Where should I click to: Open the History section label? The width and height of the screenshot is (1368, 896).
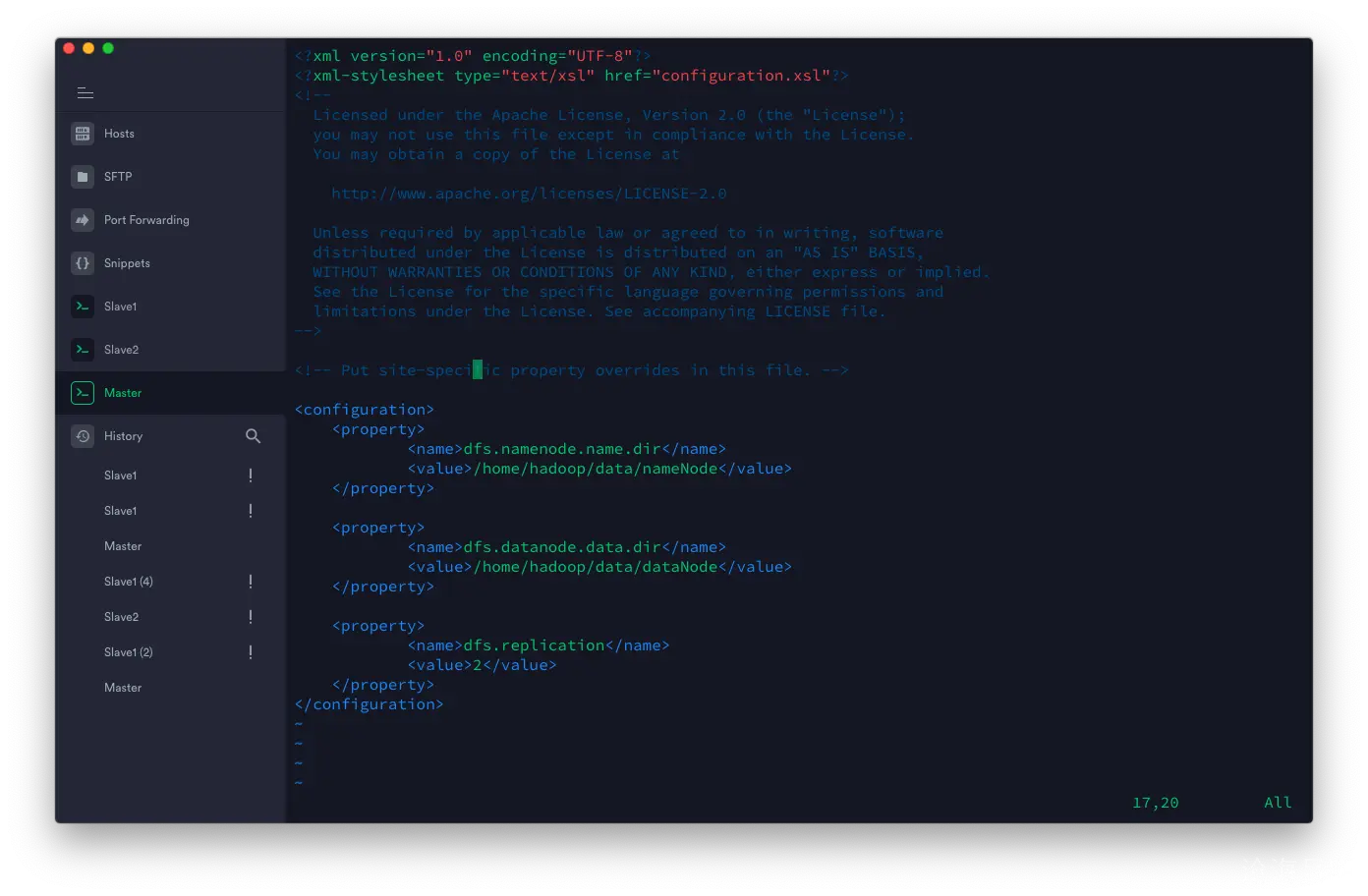[123, 436]
